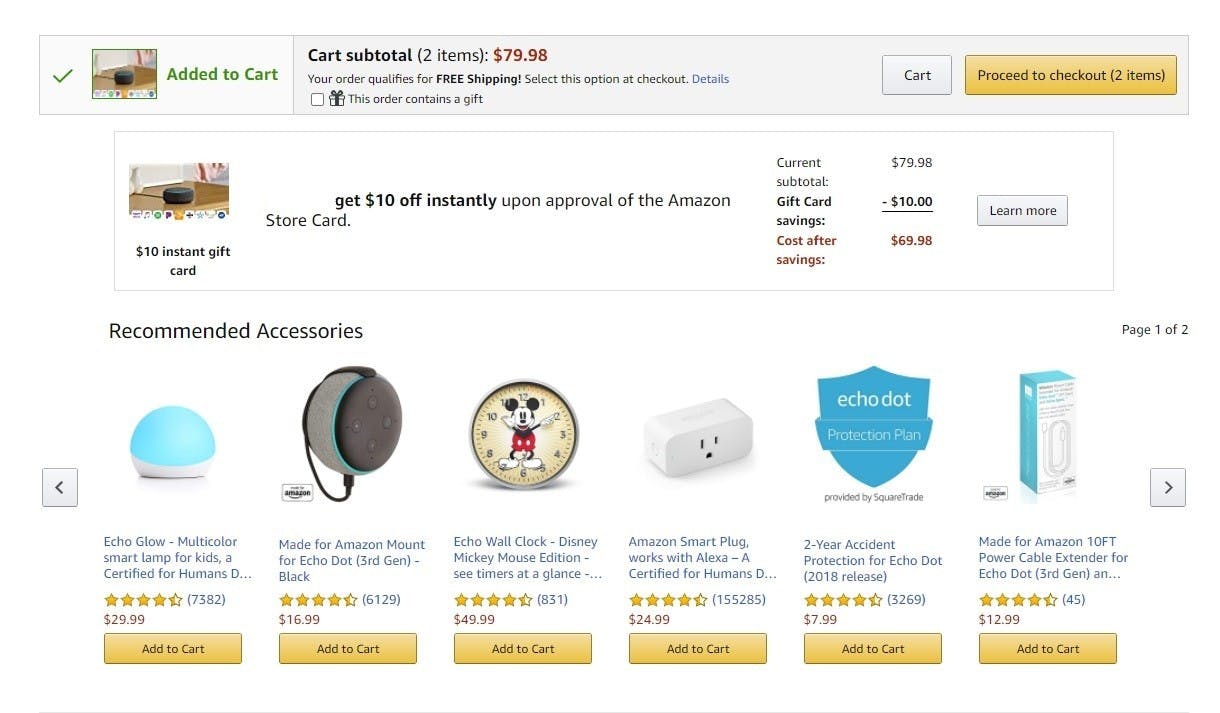Image resolution: width=1220 pixels, height=713 pixels.
Task: Open the Echo Dot mount product image
Action: click(x=347, y=434)
